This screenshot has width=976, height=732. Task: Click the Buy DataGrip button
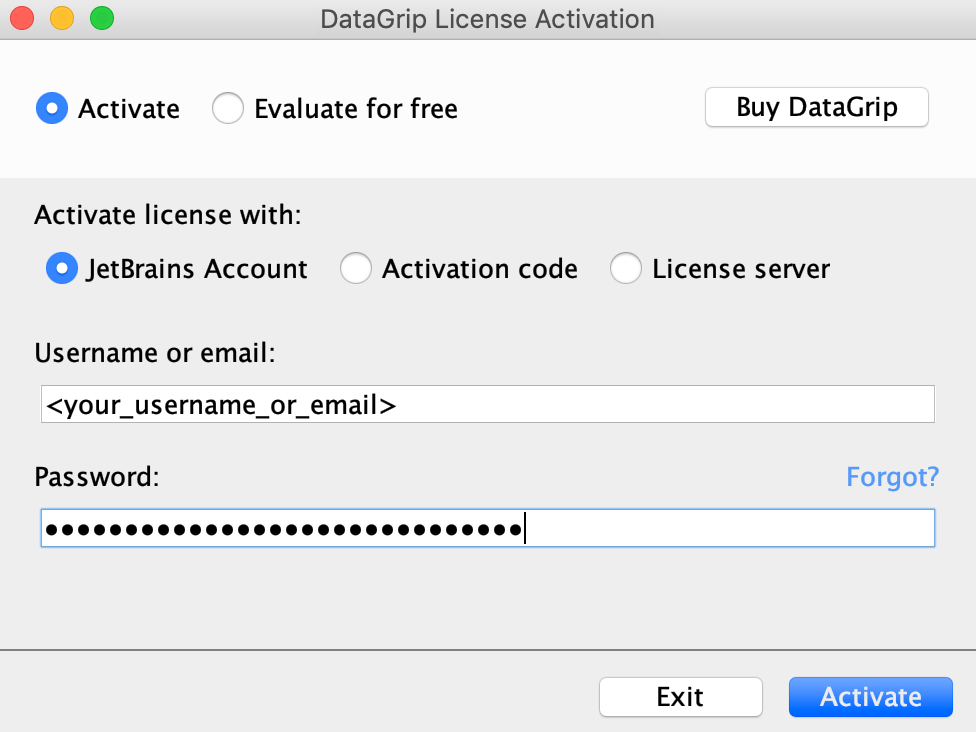(x=817, y=107)
